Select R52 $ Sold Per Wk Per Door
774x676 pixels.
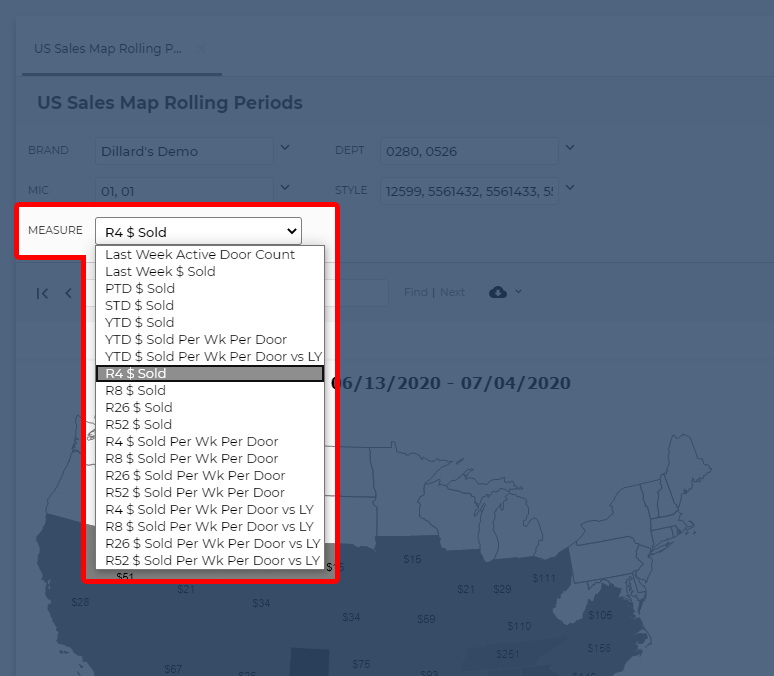195,493
